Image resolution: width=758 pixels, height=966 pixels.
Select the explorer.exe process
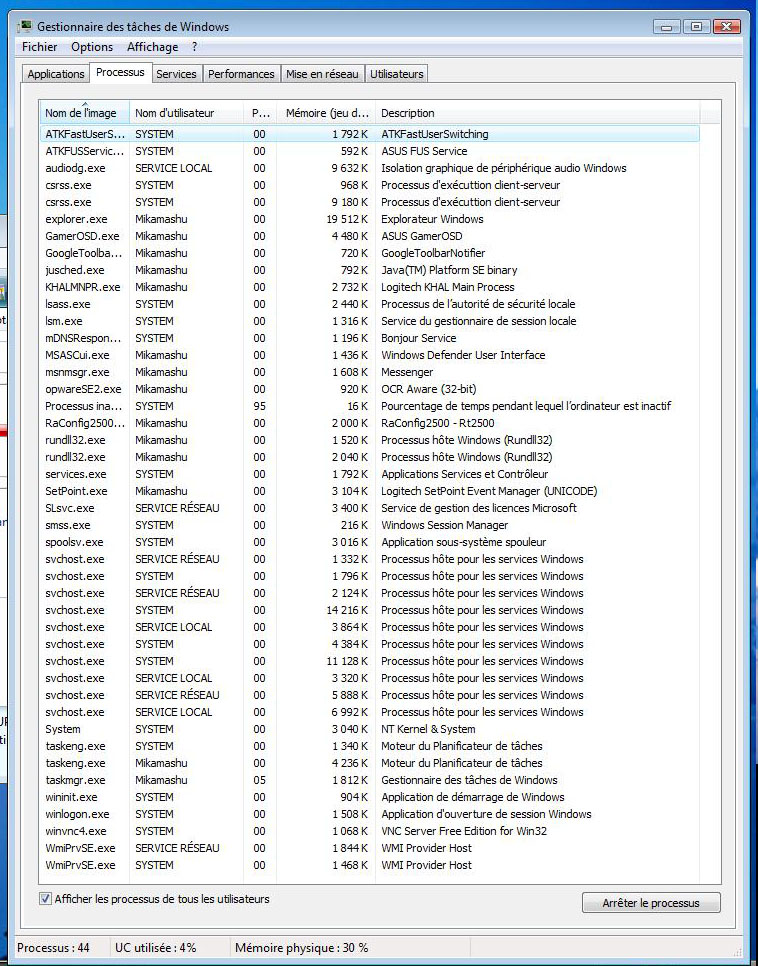(370, 219)
